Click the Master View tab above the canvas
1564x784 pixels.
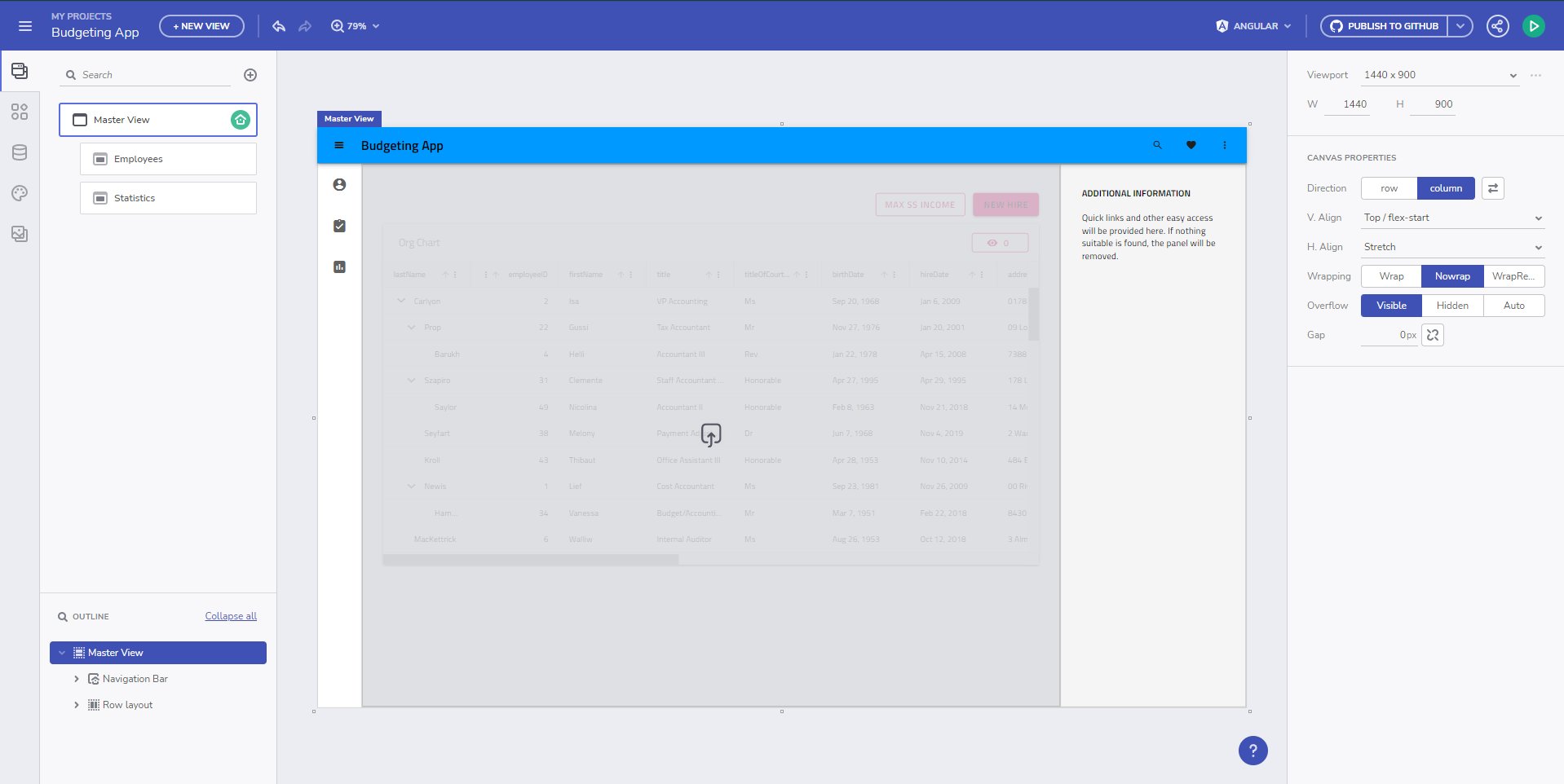click(x=349, y=119)
